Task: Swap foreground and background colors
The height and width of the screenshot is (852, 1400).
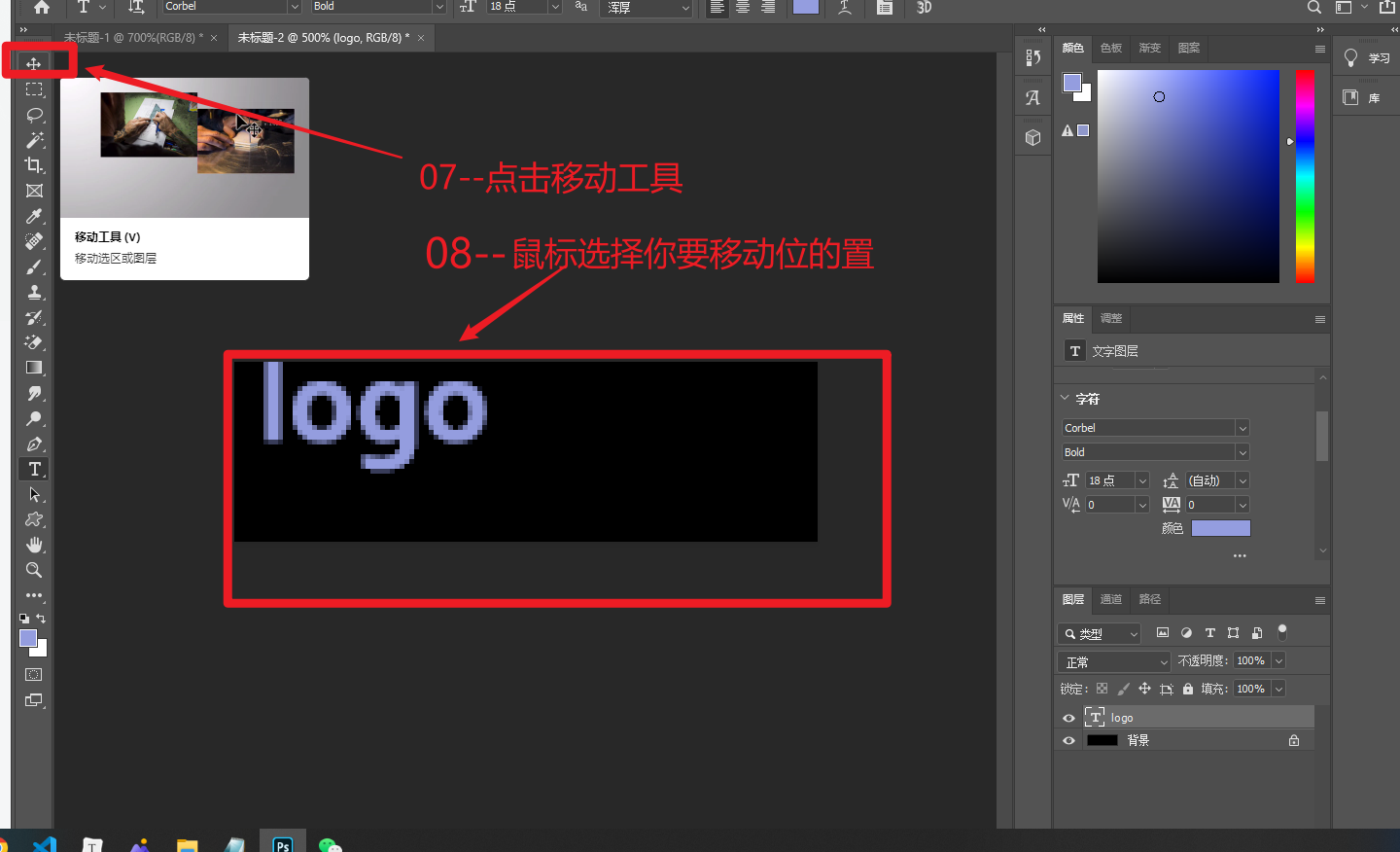Action: [41, 619]
